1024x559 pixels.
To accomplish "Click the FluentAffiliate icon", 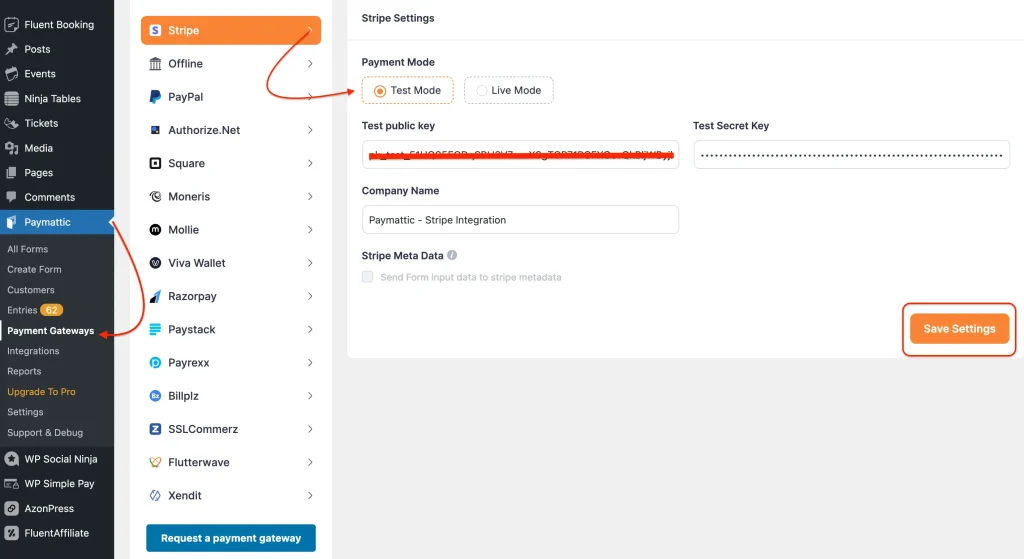I will (x=11, y=533).
